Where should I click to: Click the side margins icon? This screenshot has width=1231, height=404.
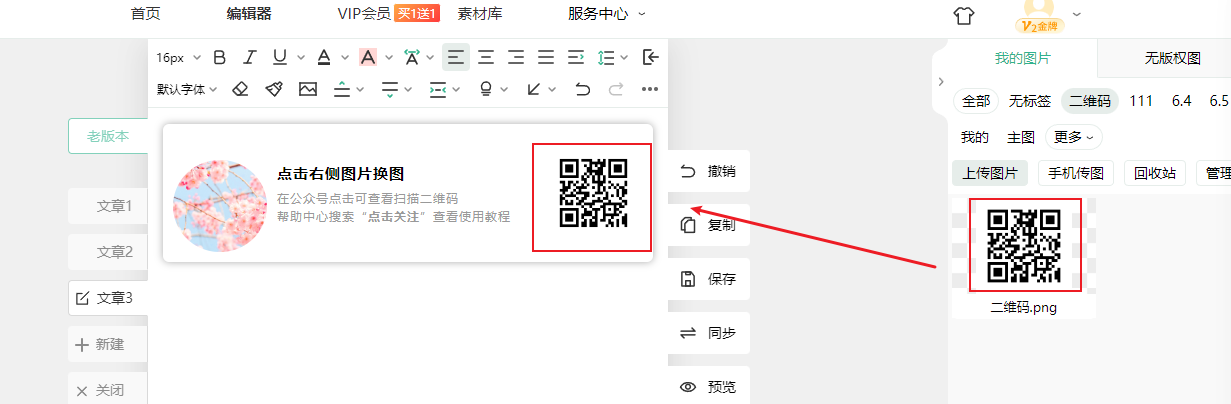pyautogui.click(x=438, y=89)
